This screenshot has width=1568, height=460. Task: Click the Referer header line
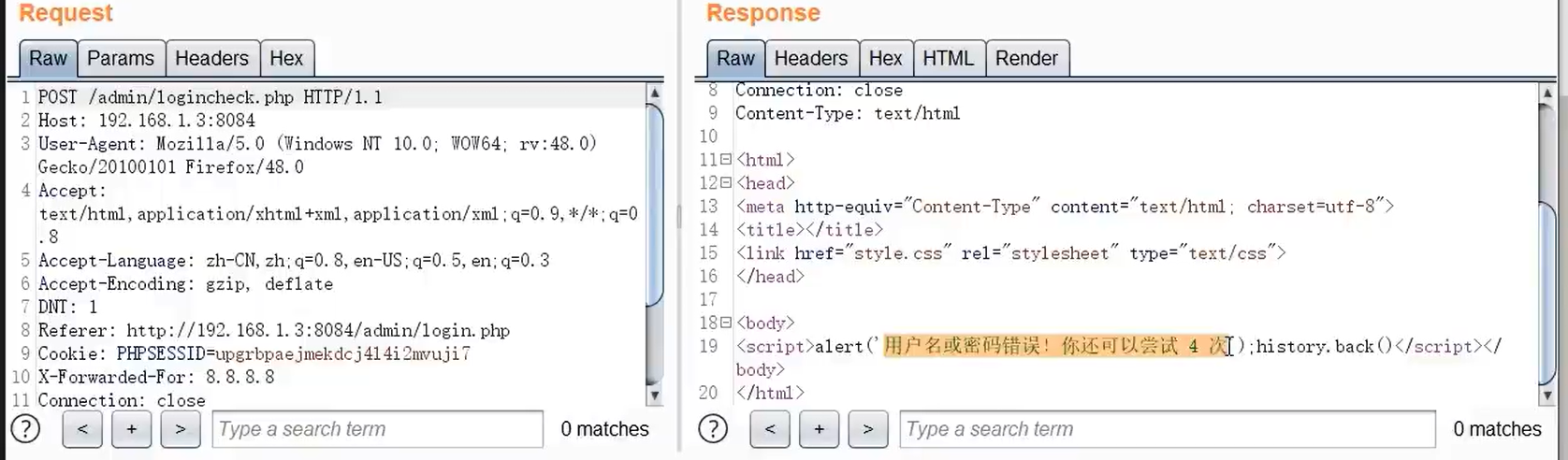coord(273,331)
